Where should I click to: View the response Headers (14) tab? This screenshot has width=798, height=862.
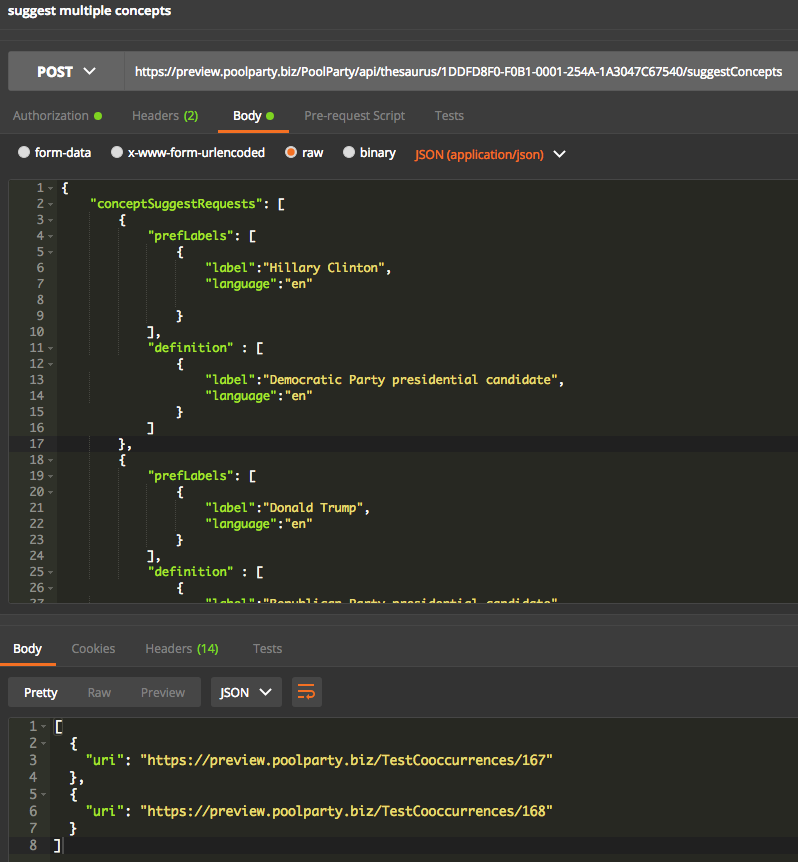tap(181, 649)
